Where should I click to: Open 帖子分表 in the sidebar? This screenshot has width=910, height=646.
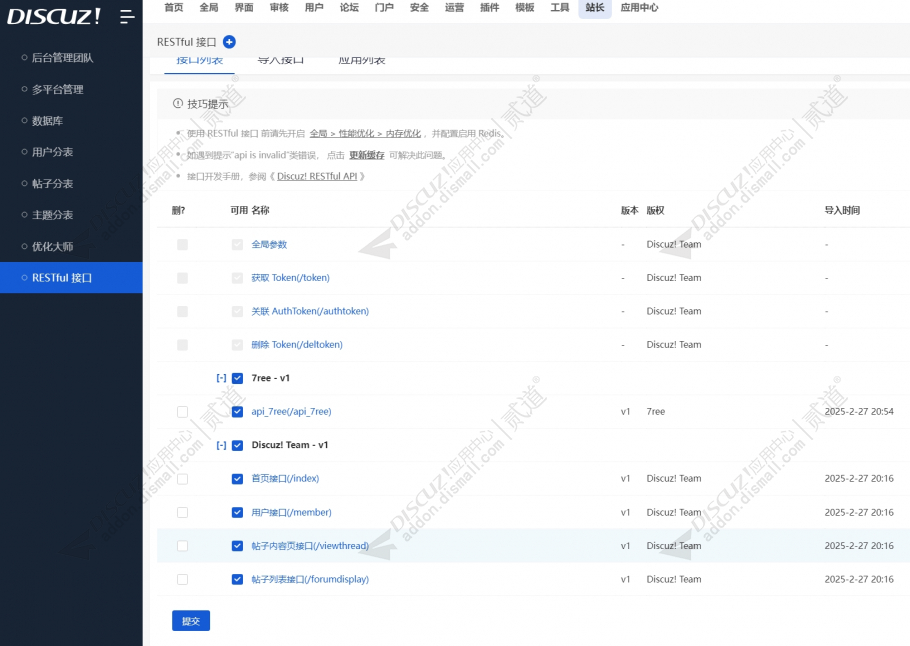(52, 183)
